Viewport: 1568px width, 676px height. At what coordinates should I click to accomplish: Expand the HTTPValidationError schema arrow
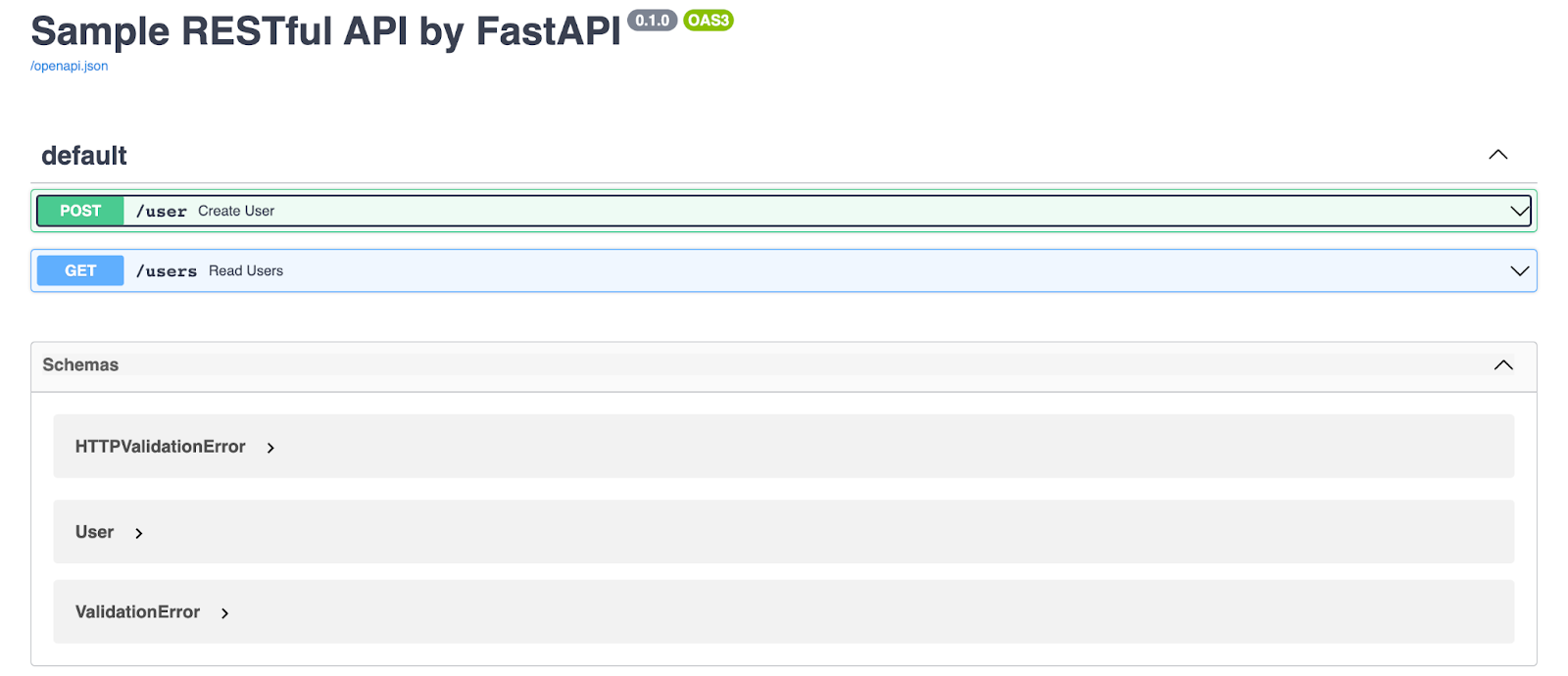[270, 448]
